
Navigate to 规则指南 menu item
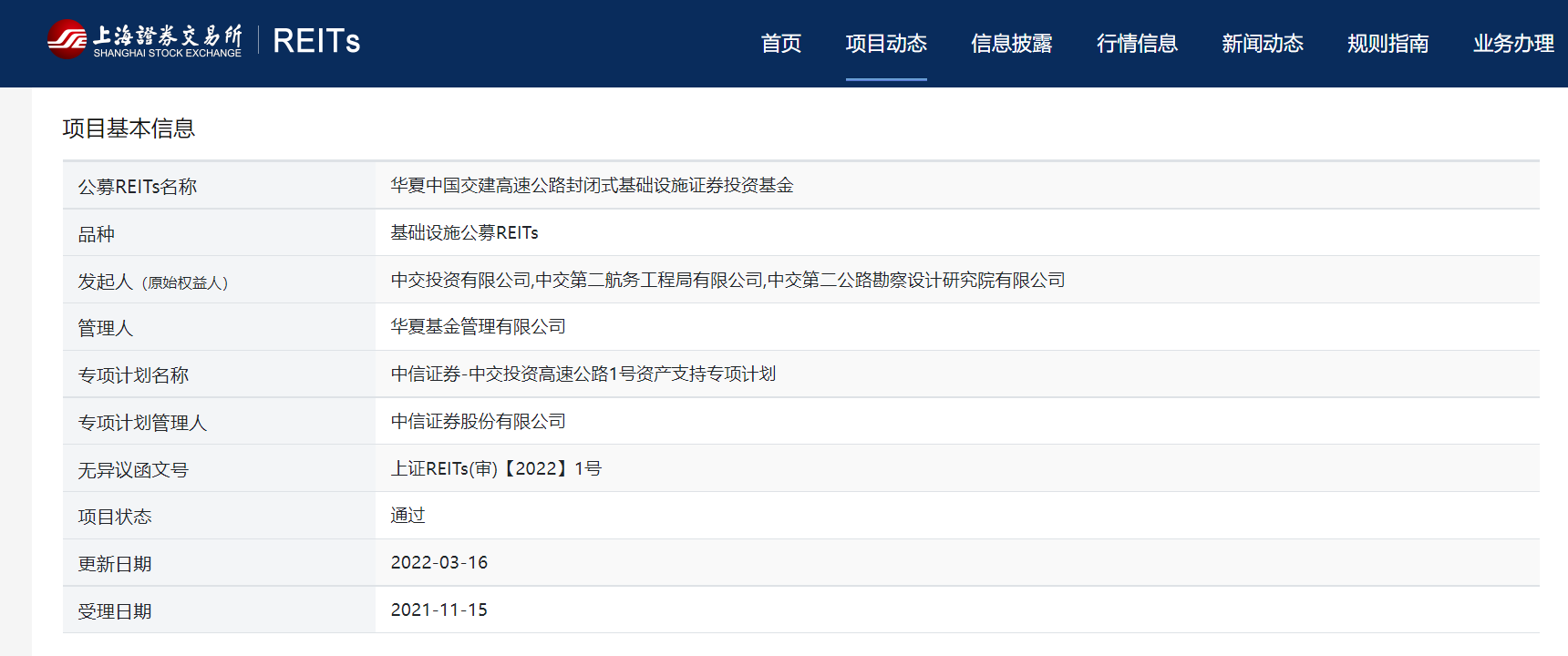[x=1387, y=44]
